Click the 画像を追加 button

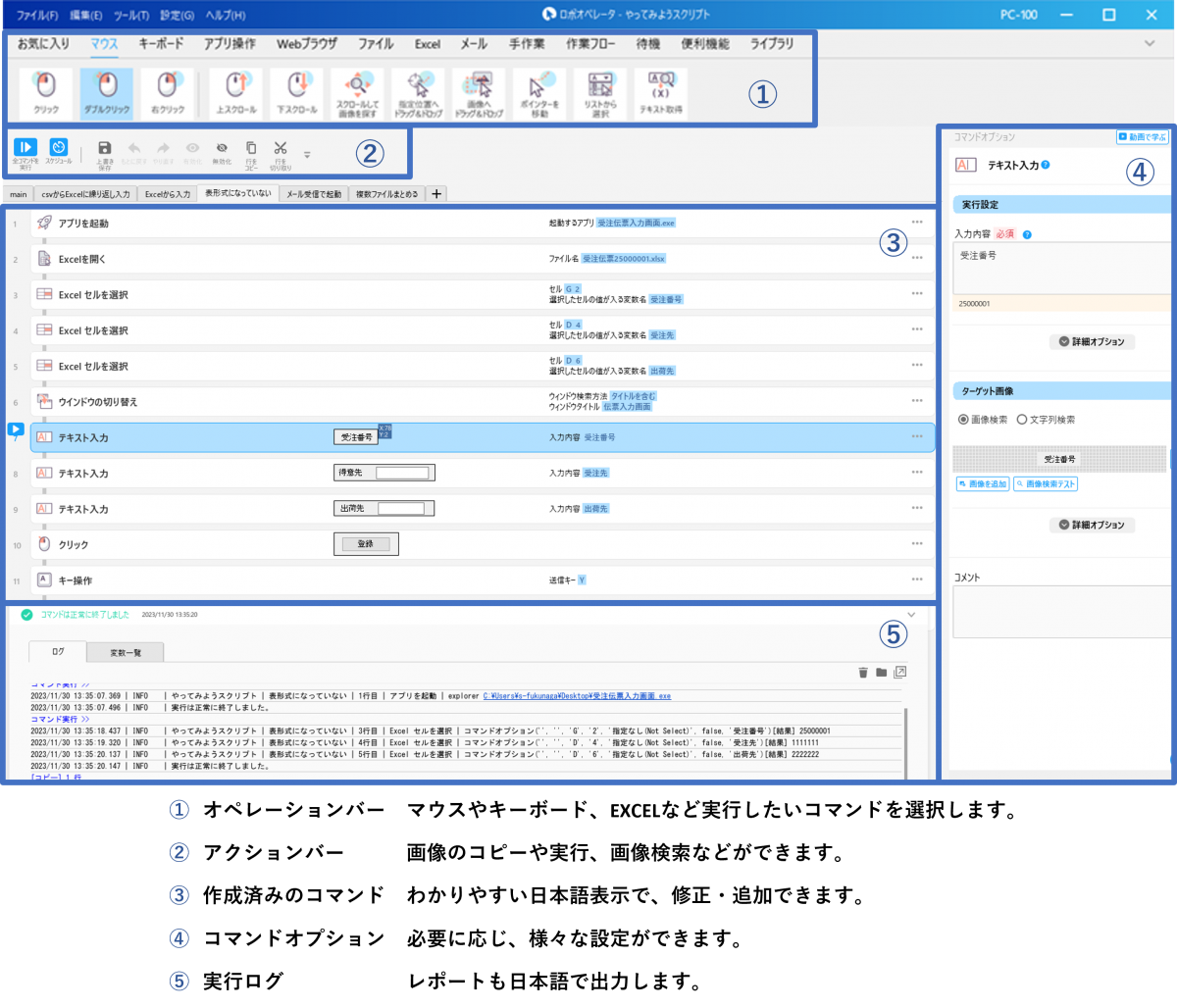coord(983,484)
